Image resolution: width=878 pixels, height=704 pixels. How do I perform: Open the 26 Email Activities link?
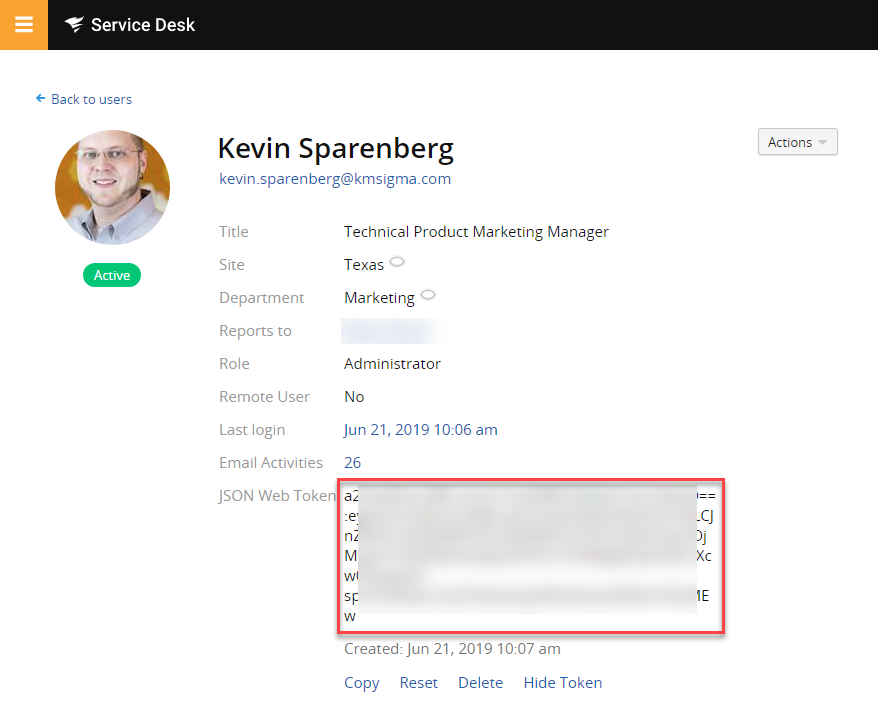(352, 463)
